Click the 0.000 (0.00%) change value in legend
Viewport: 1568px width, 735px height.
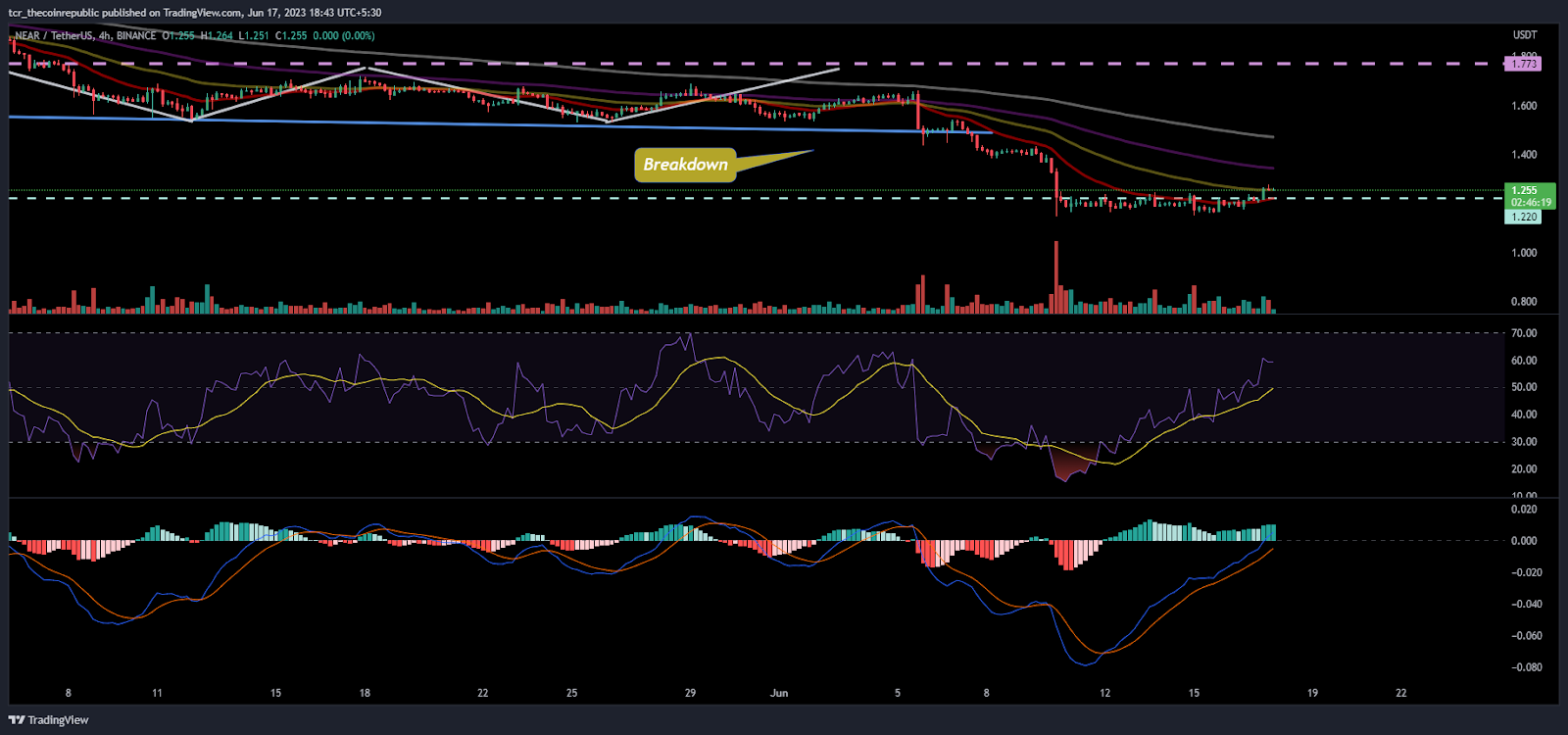344,35
